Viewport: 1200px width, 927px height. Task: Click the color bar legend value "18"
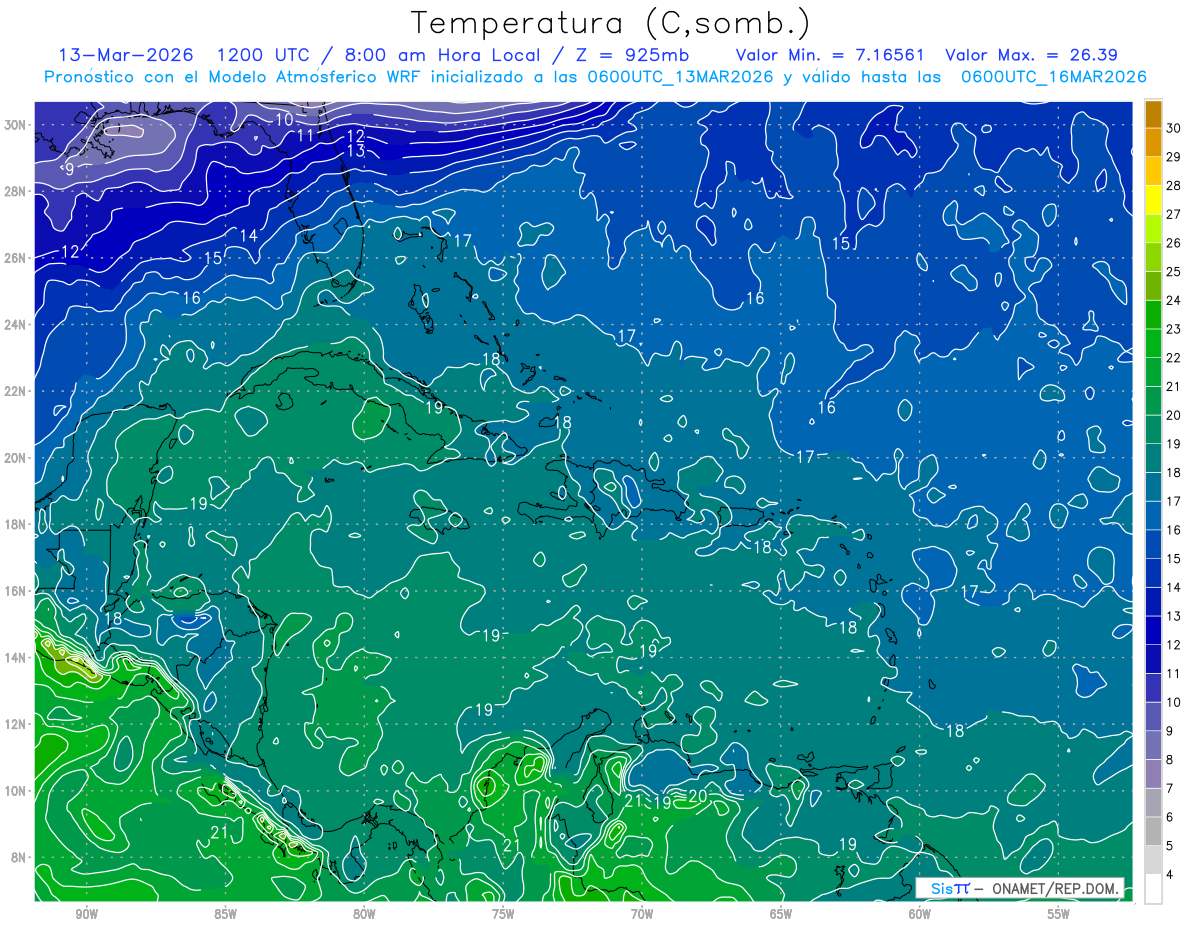pyautogui.click(x=1174, y=473)
